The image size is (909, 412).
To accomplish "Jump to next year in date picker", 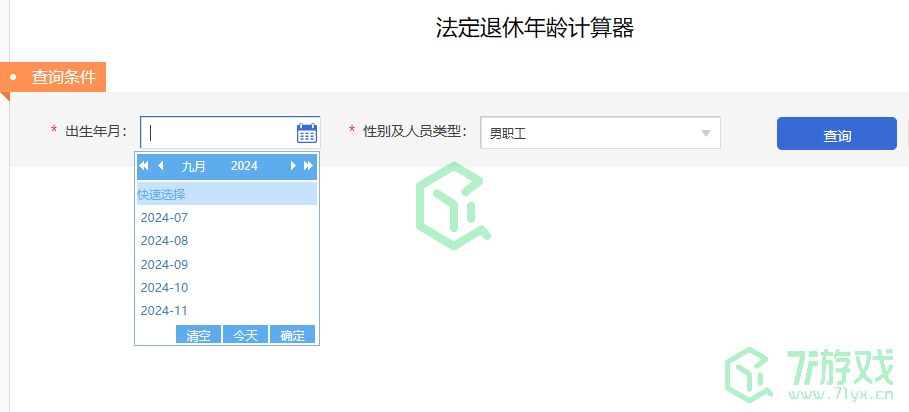I will [x=308, y=166].
